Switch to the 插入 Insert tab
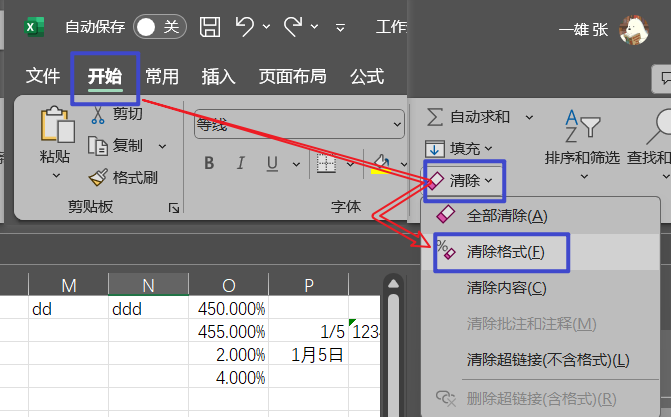The width and height of the screenshot is (671, 417). tap(218, 77)
